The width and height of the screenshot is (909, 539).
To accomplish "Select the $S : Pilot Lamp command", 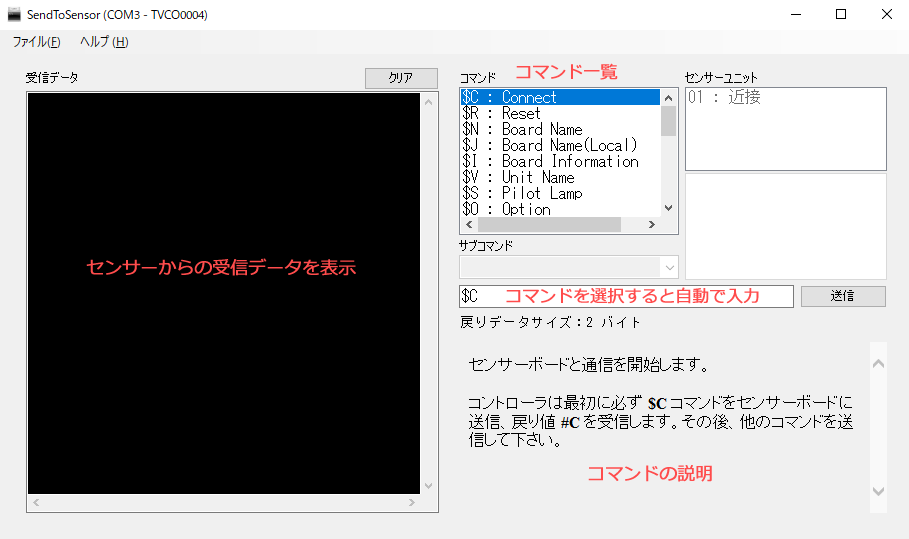I will (x=561, y=193).
